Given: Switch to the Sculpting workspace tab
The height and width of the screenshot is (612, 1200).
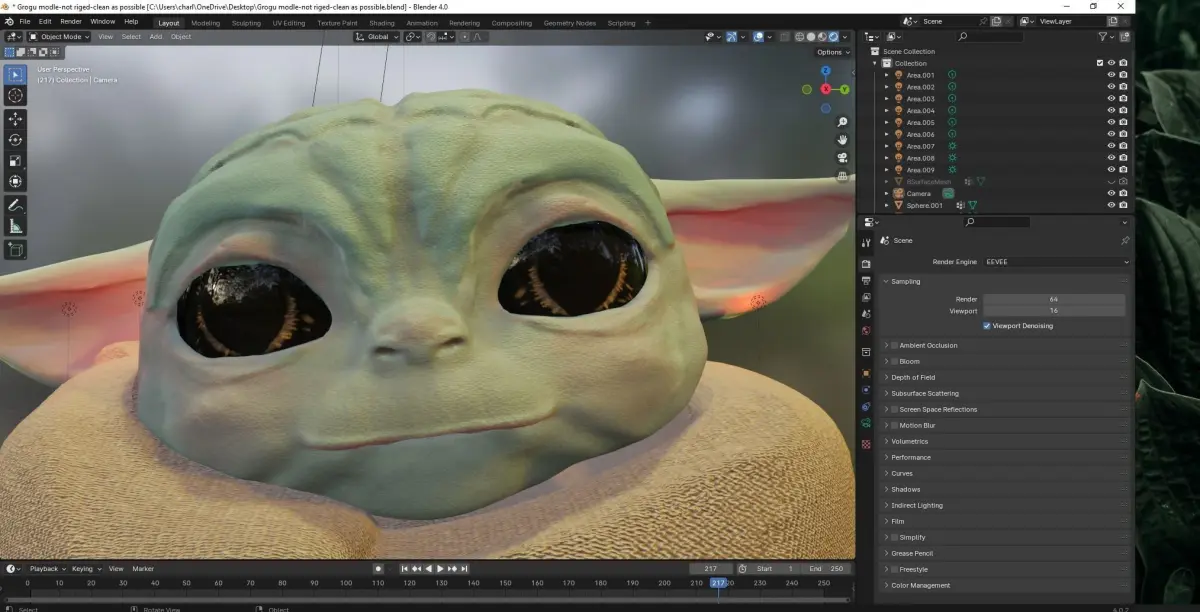Looking at the screenshot, I should tap(246, 22).
